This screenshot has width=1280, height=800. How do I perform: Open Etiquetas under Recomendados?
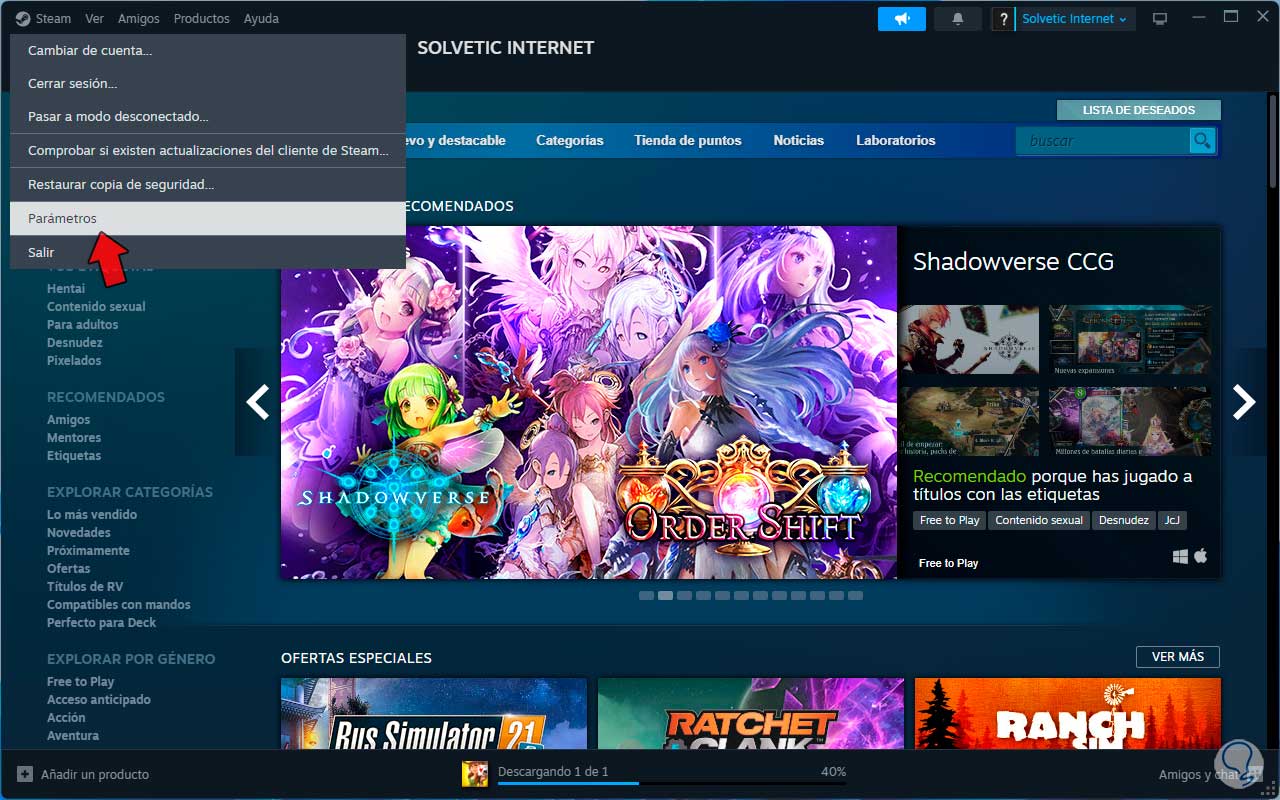pyautogui.click(x=74, y=456)
